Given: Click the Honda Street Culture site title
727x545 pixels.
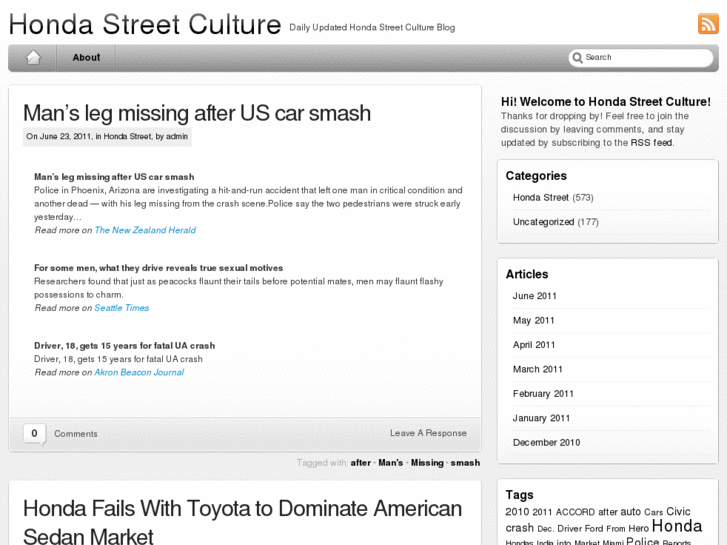Looking at the screenshot, I should click(x=145, y=25).
